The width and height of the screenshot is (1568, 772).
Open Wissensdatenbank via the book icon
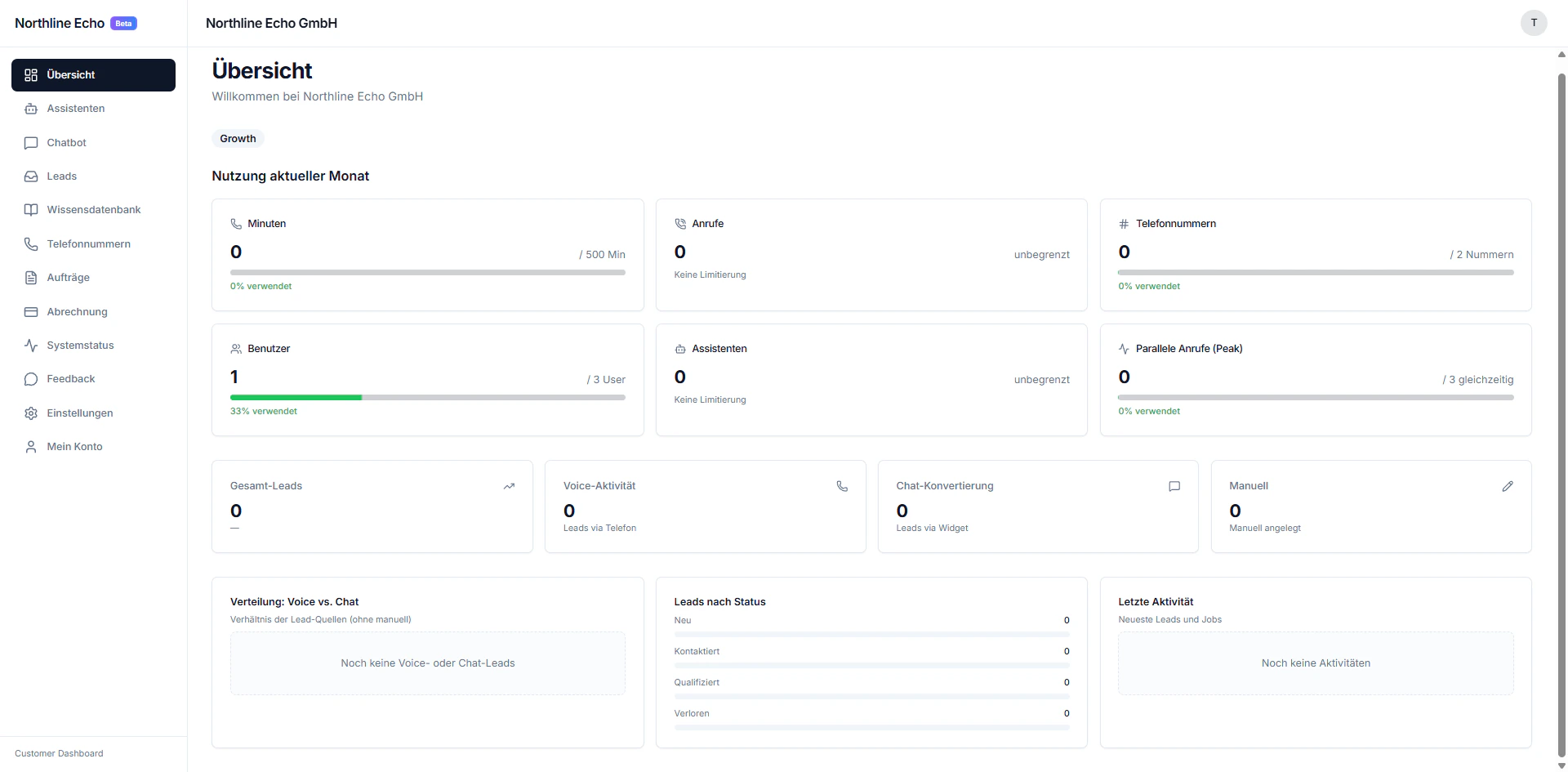click(x=30, y=209)
